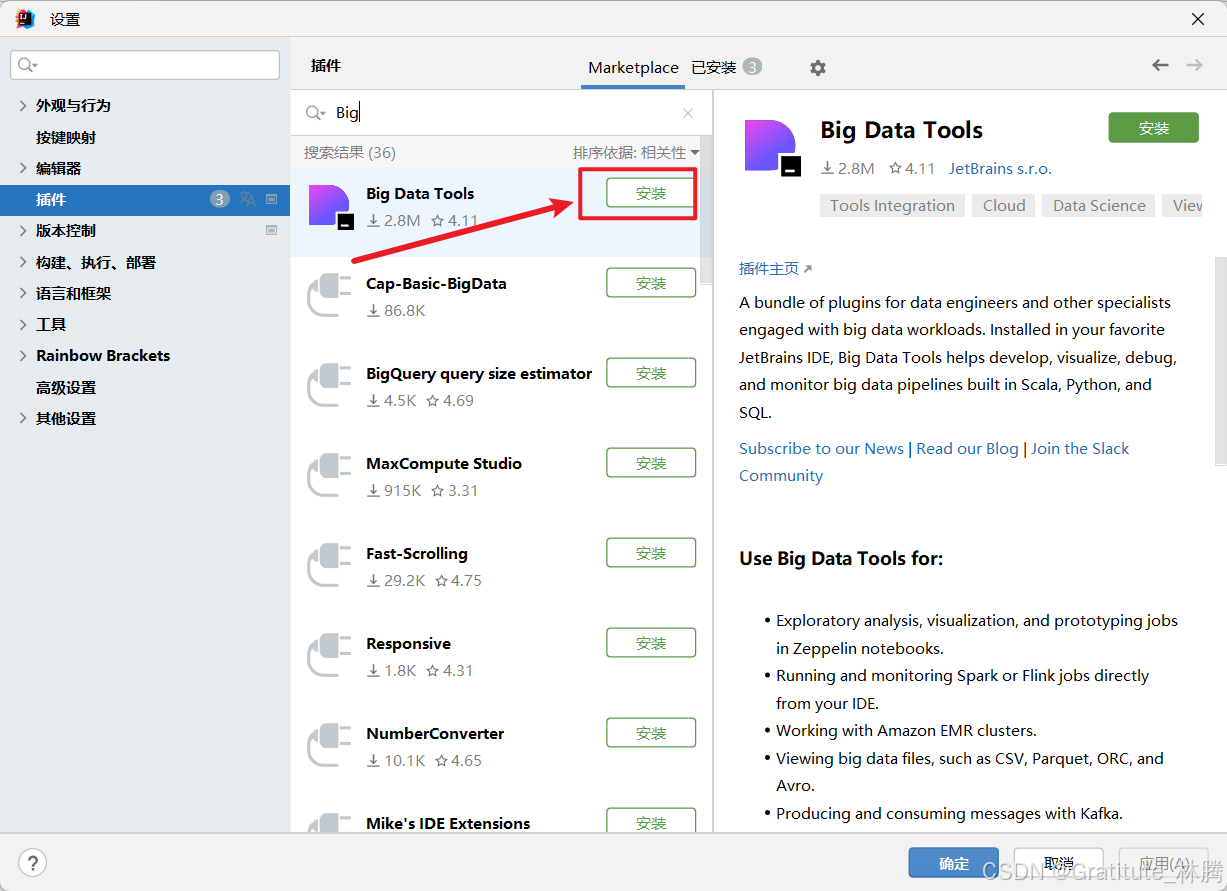
Task: Click NumberConverter plugin icon
Action: coord(330,747)
